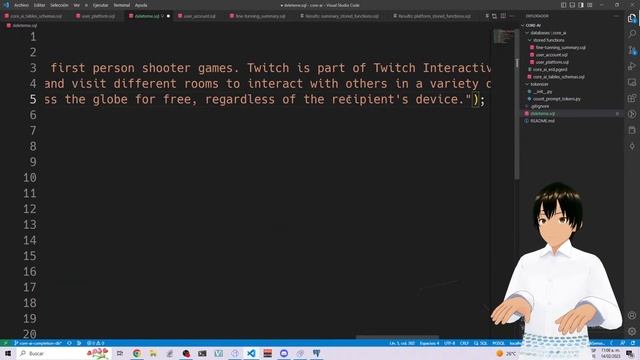Click the deleteme.sql breadcrumb
640x360 pixels.
(x=22, y=25)
